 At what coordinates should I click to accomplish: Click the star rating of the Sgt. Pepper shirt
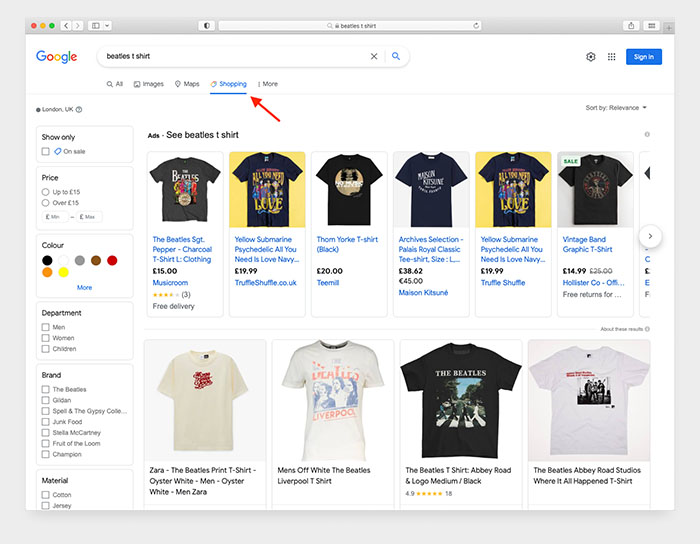[x=166, y=295]
